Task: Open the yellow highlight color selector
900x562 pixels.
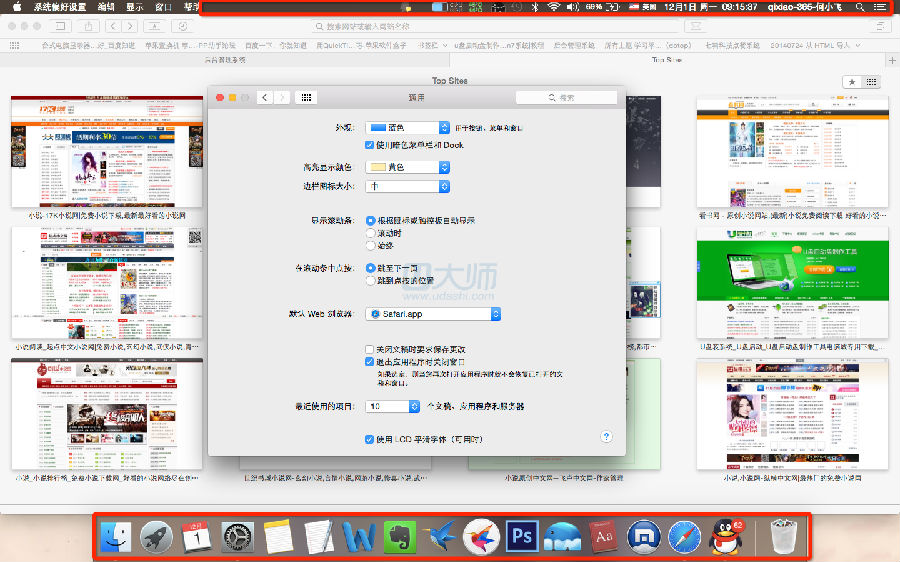Action: coord(408,167)
